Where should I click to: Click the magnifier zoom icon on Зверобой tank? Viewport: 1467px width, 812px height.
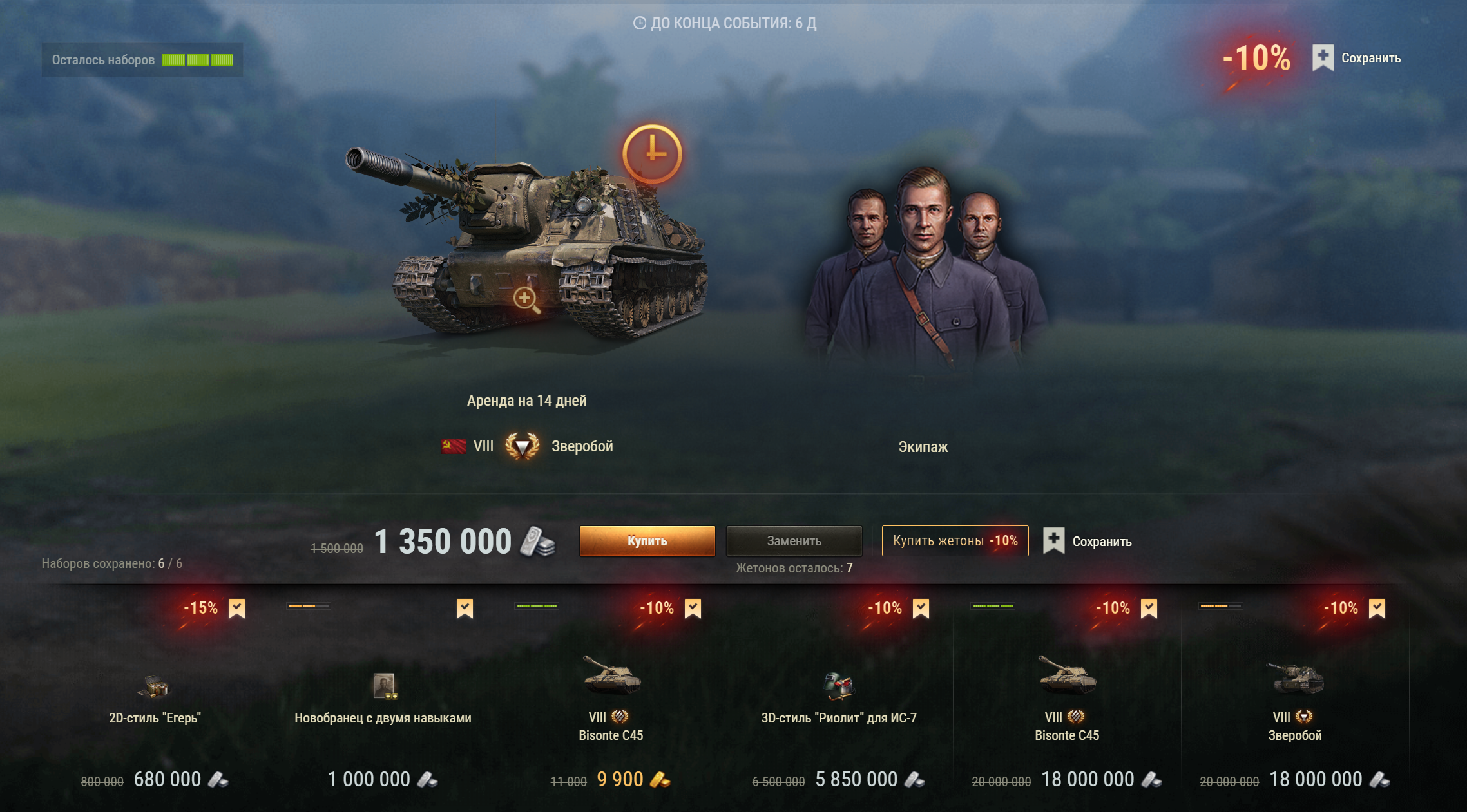point(526,300)
